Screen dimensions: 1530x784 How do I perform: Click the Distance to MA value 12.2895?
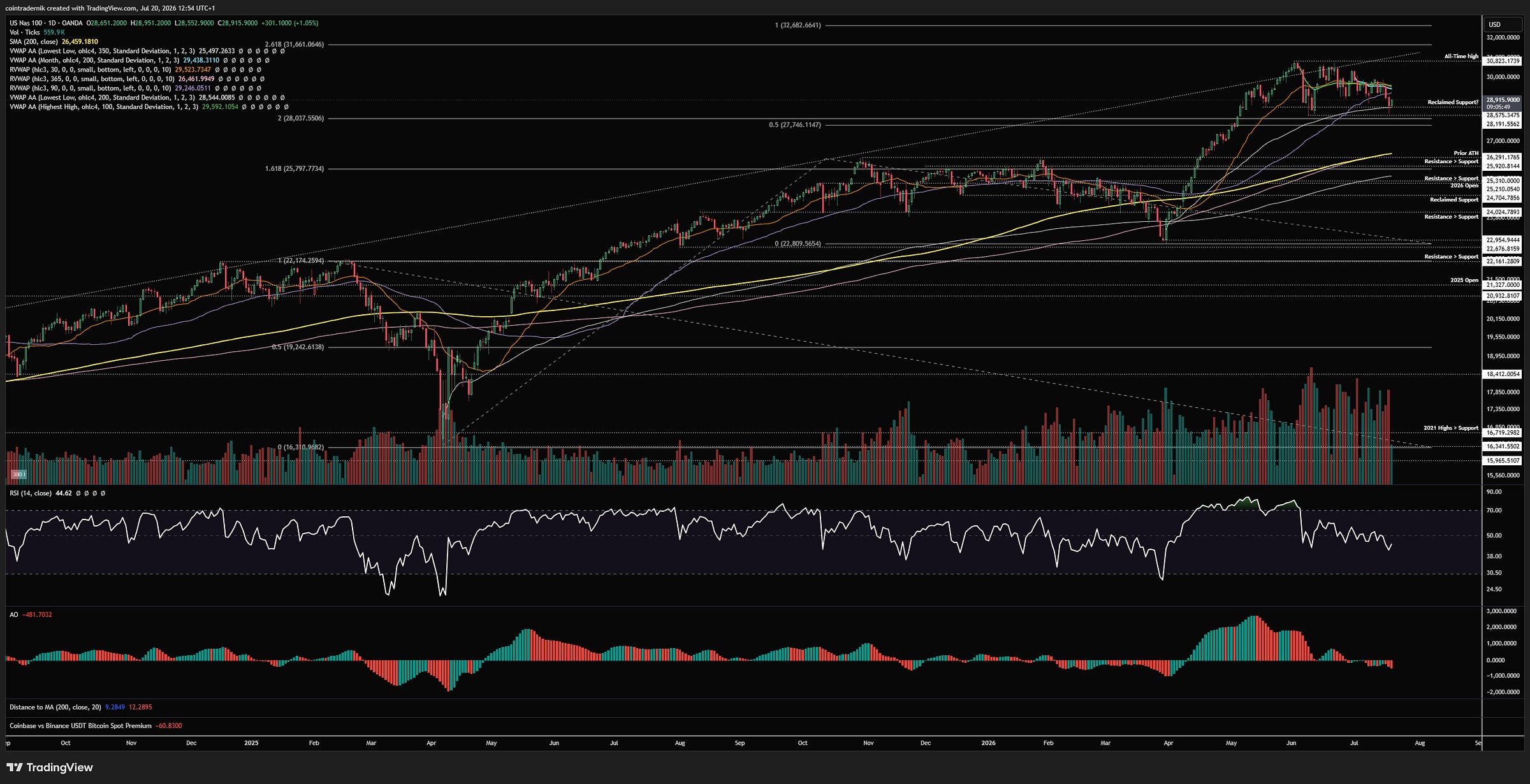tap(140, 708)
